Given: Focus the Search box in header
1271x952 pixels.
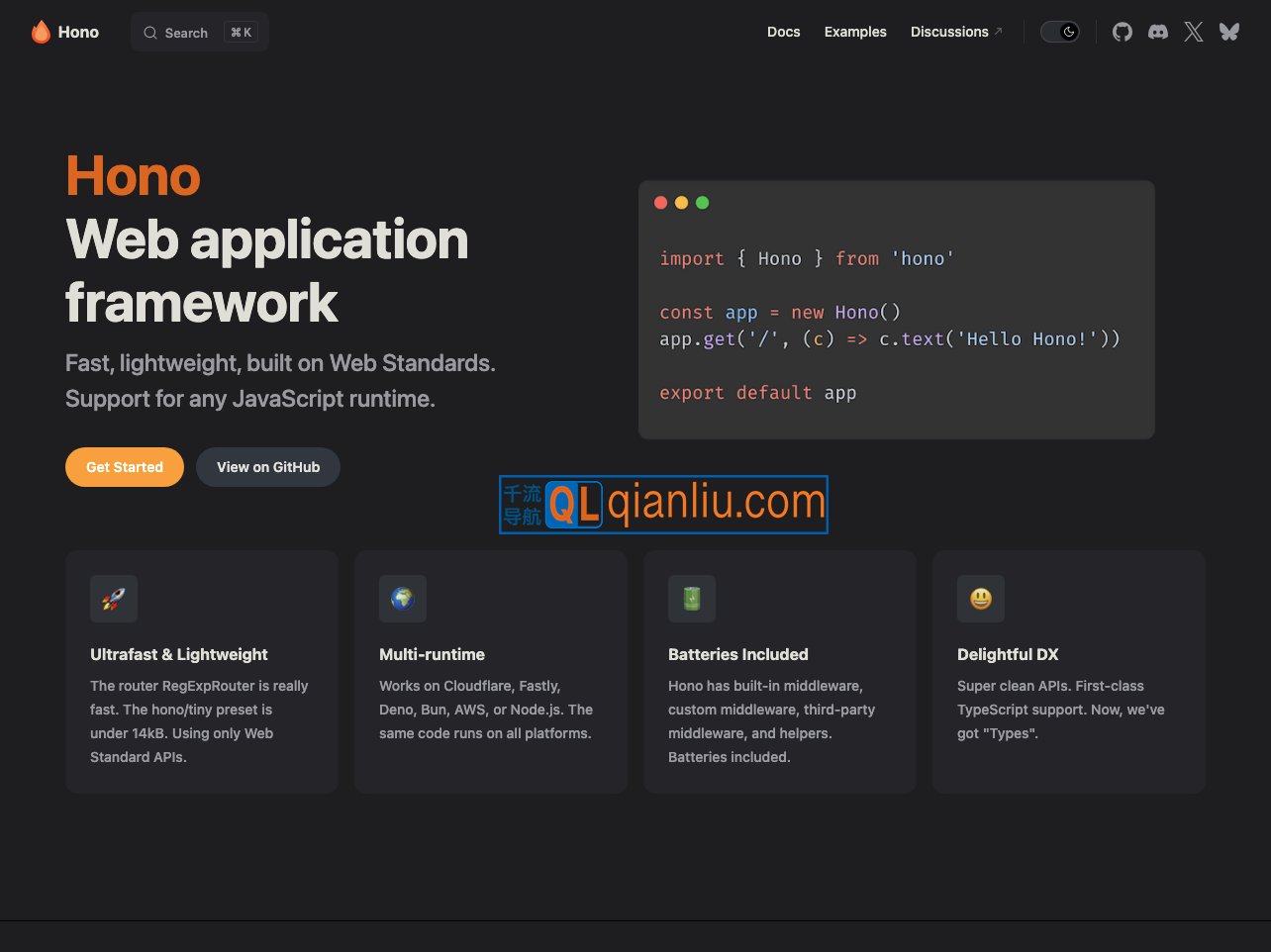Looking at the screenshot, I should [x=199, y=33].
